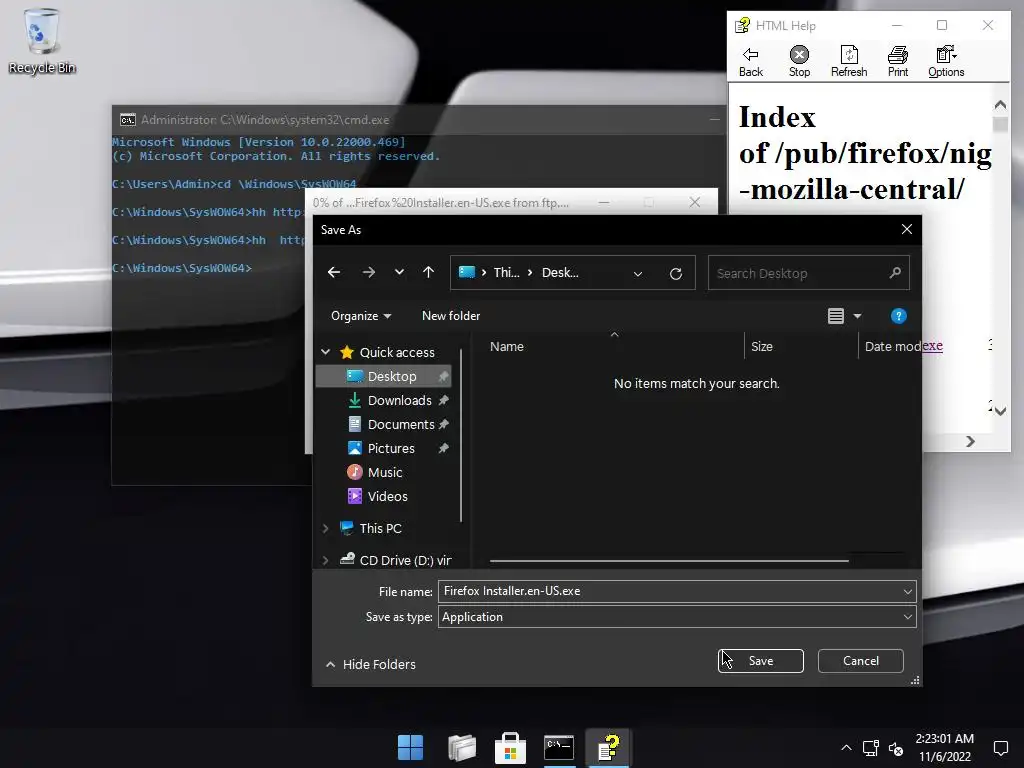Click This PC breadcrumb in address bar
This screenshot has width=1024, height=768.
click(x=506, y=273)
